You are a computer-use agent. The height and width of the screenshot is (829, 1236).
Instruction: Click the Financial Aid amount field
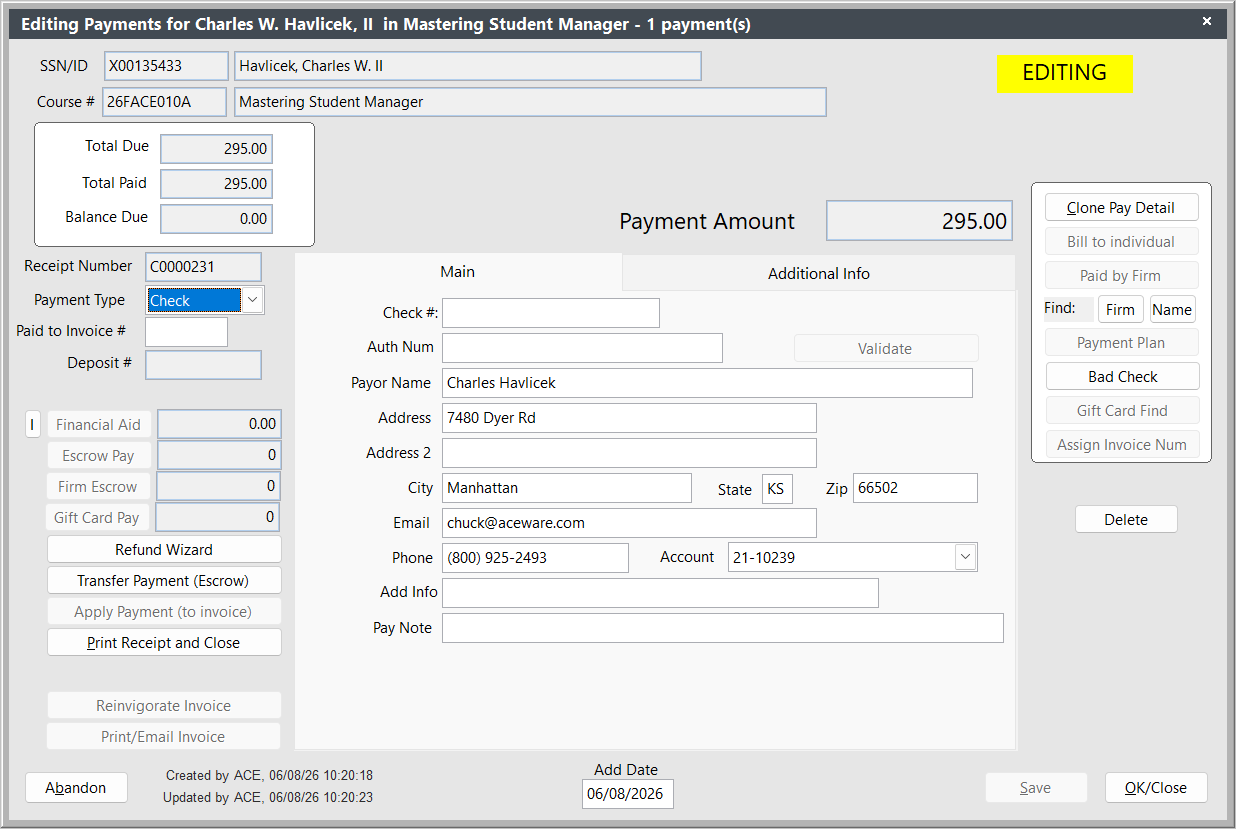click(219, 424)
